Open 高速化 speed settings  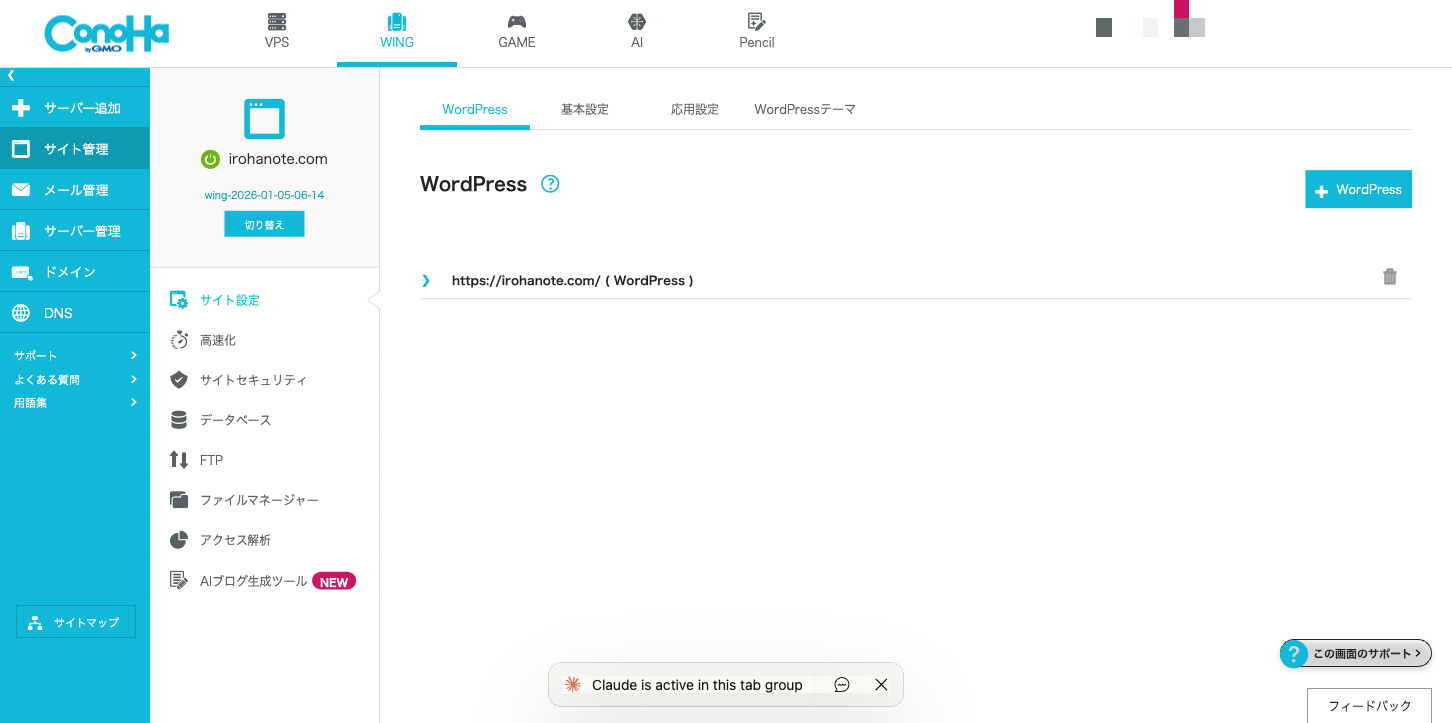[217, 340]
